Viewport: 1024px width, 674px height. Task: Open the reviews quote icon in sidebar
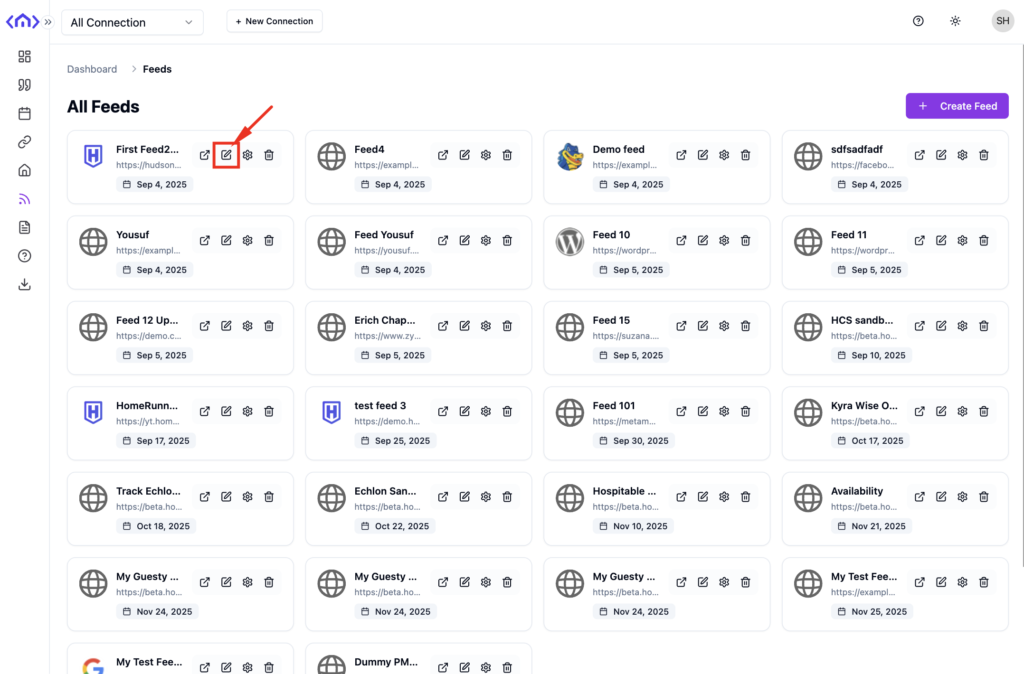pyautogui.click(x=25, y=85)
